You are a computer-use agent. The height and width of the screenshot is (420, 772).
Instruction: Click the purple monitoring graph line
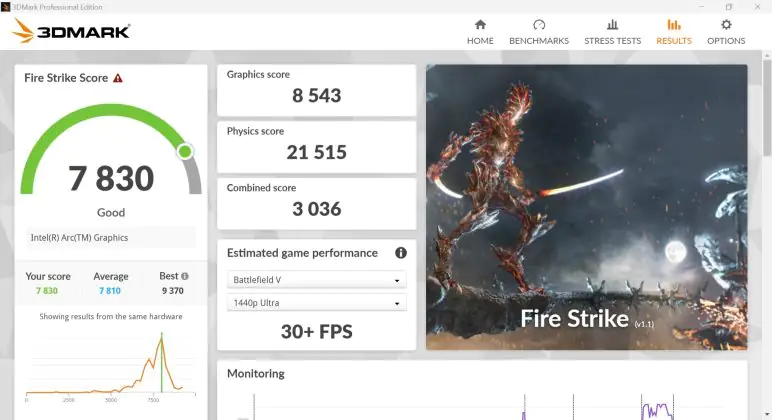pos(658,410)
